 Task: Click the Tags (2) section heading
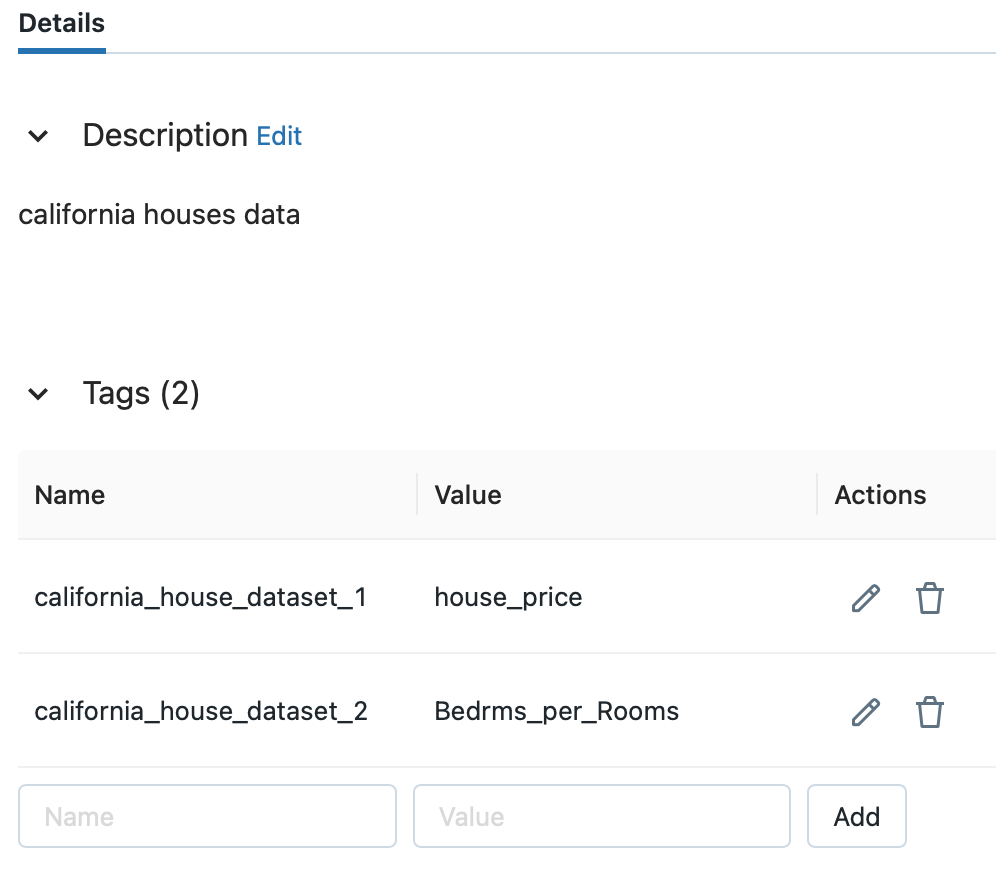(141, 393)
